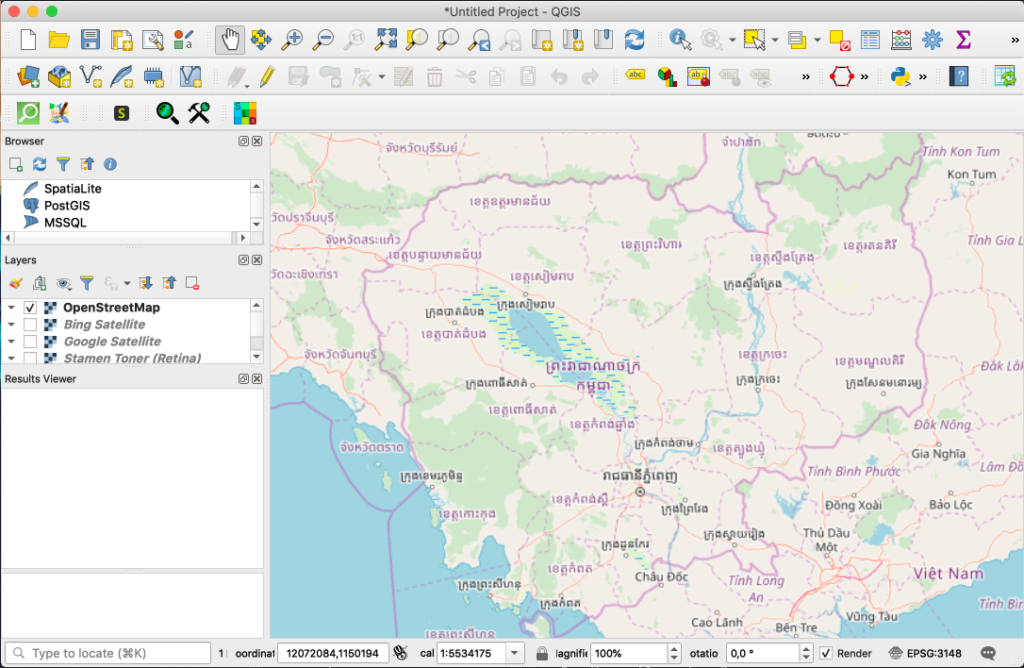Select the Identify Features tool
Viewport: 1024px width, 668px height.
[680, 40]
